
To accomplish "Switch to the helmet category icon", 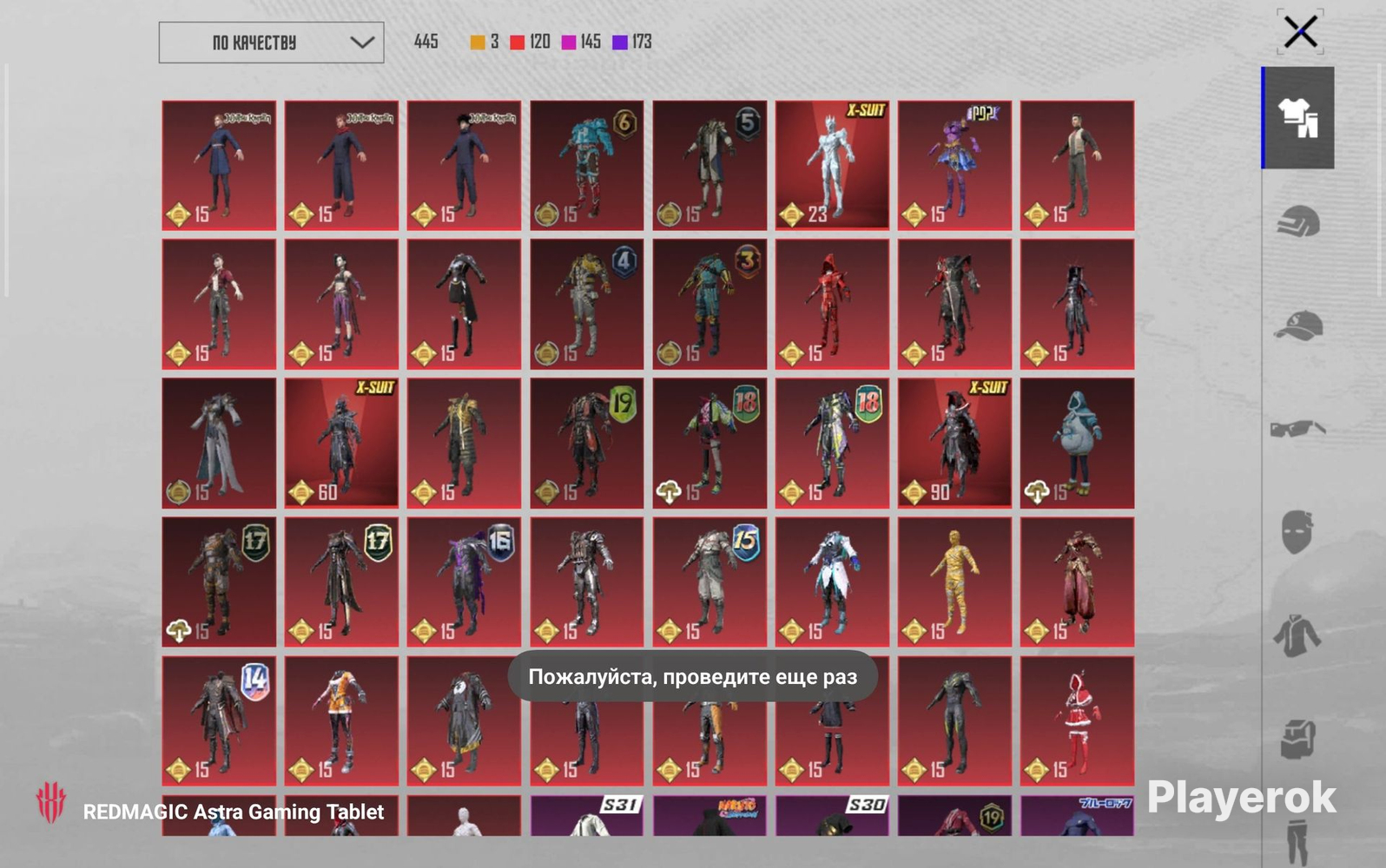I will tap(1298, 222).
